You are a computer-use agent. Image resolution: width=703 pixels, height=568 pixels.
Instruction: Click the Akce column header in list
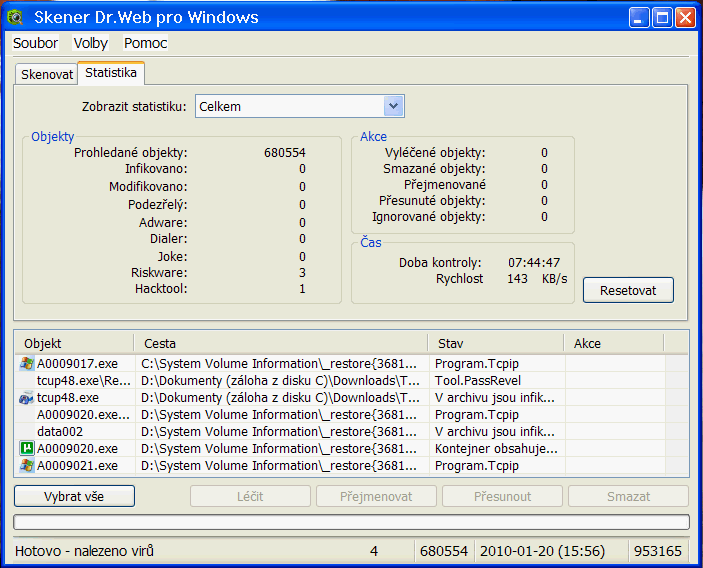(x=613, y=343)
